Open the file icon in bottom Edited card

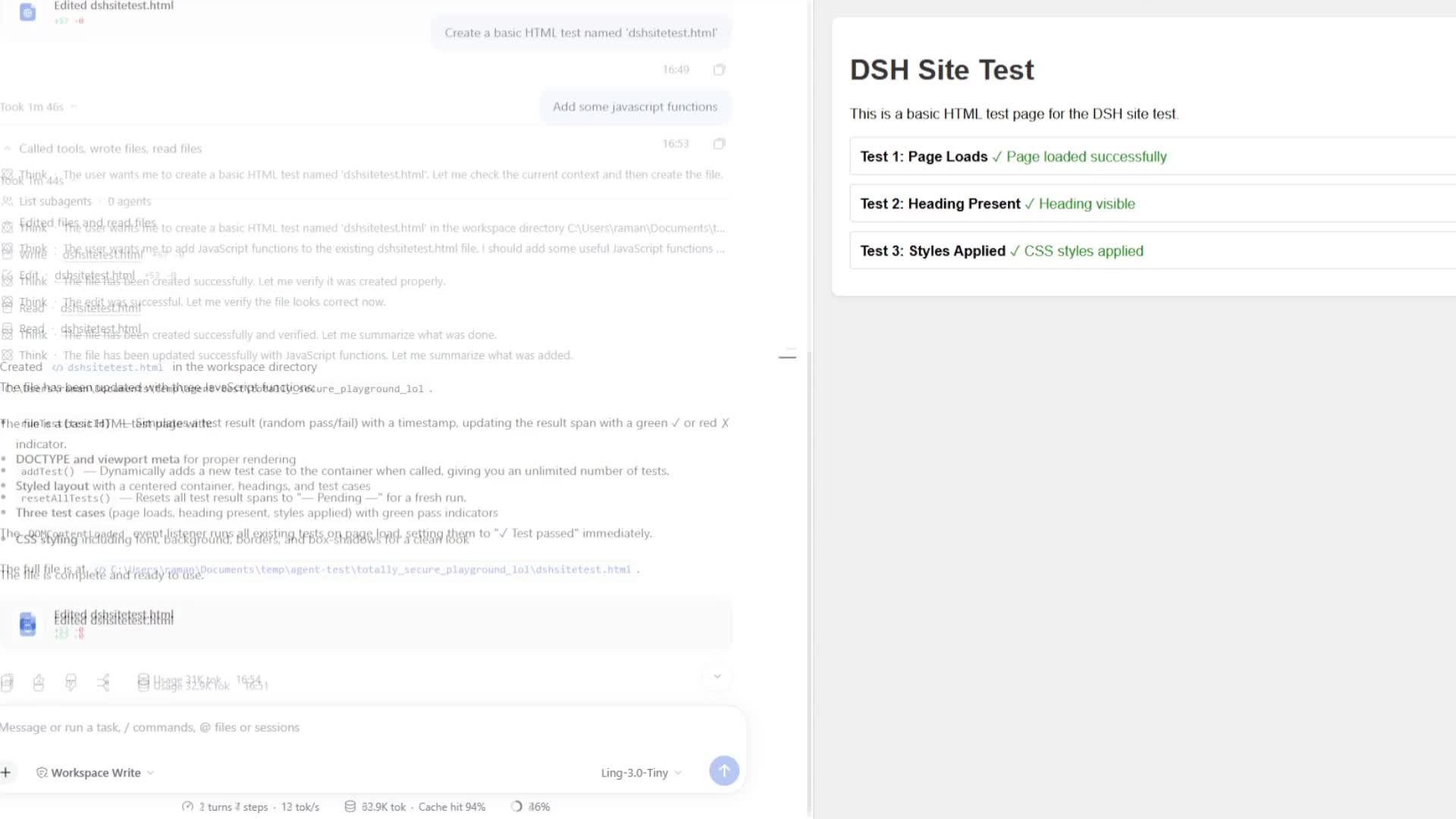click(27, 623)
